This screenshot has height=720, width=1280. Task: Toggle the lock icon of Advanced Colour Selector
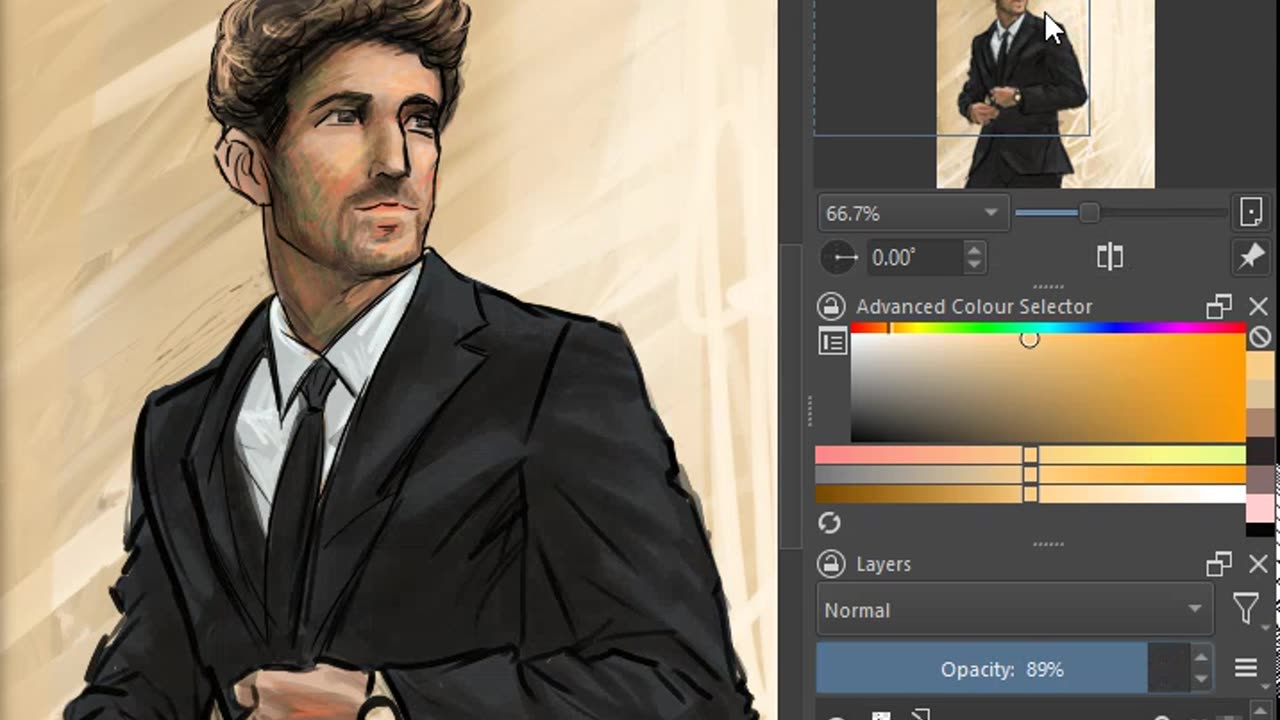(830, 306)
